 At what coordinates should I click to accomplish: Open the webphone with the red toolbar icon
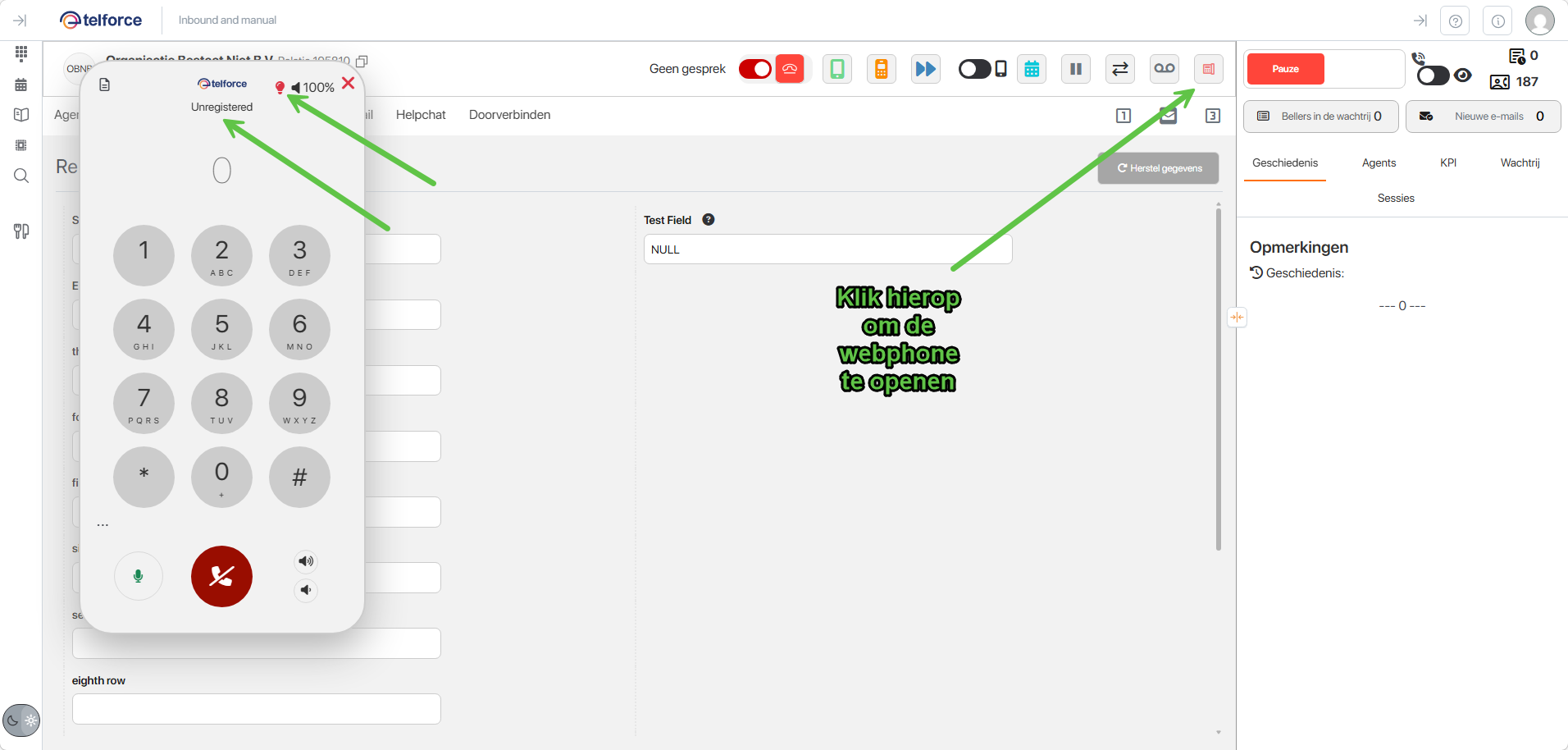[x=1208, y=69]
